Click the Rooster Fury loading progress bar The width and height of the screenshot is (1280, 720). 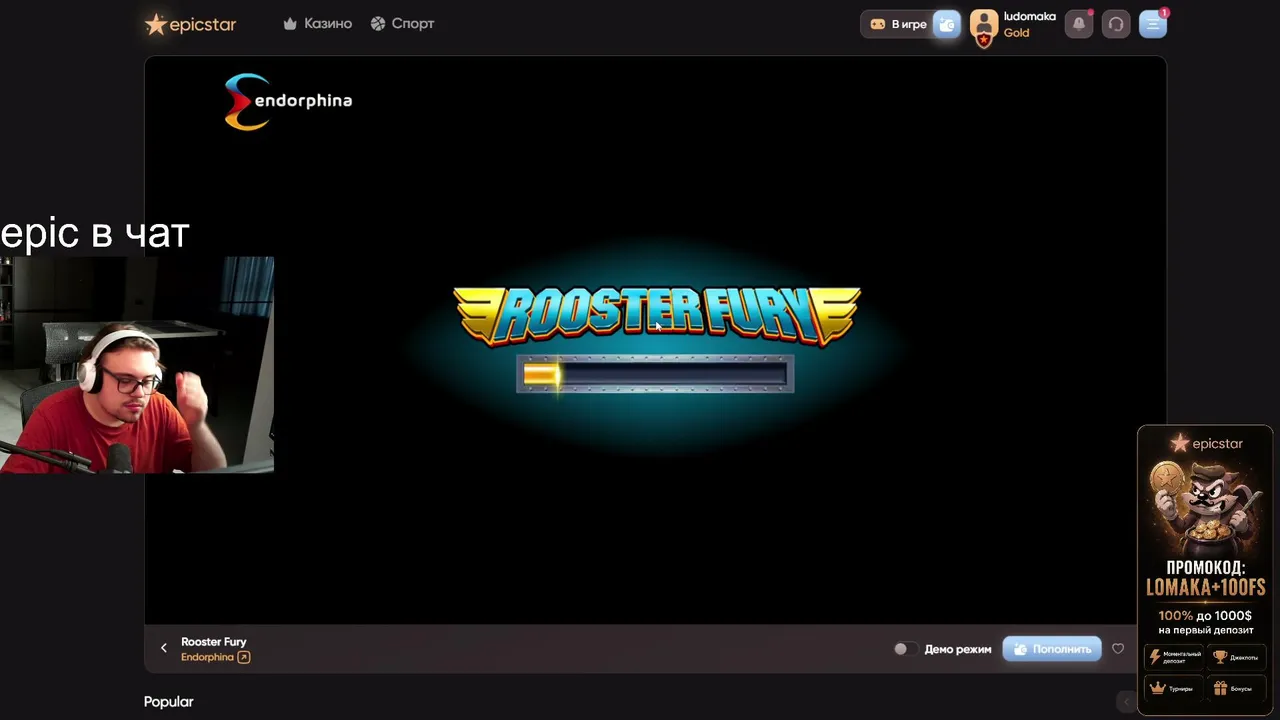tap(655, 374)
